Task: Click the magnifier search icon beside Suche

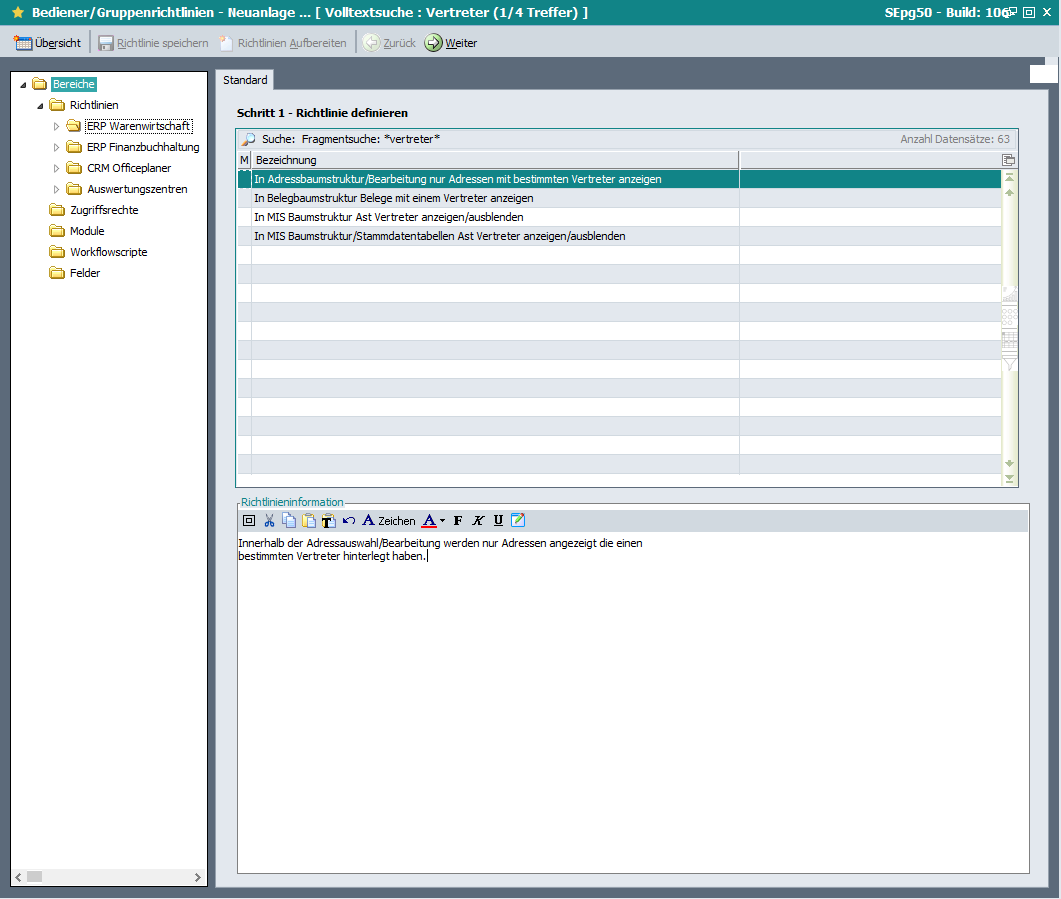Action: click(248, 139)
